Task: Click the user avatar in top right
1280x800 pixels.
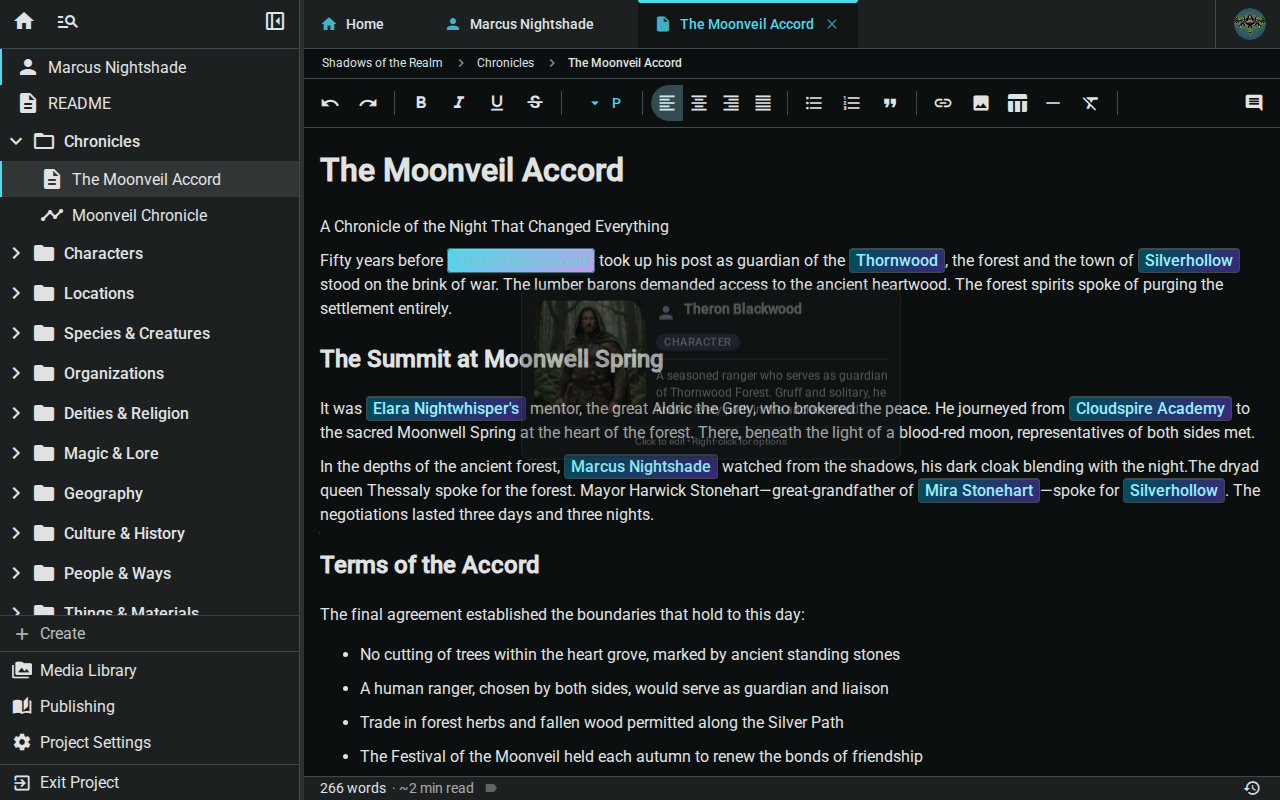Action: click(x=1250, y=23)
